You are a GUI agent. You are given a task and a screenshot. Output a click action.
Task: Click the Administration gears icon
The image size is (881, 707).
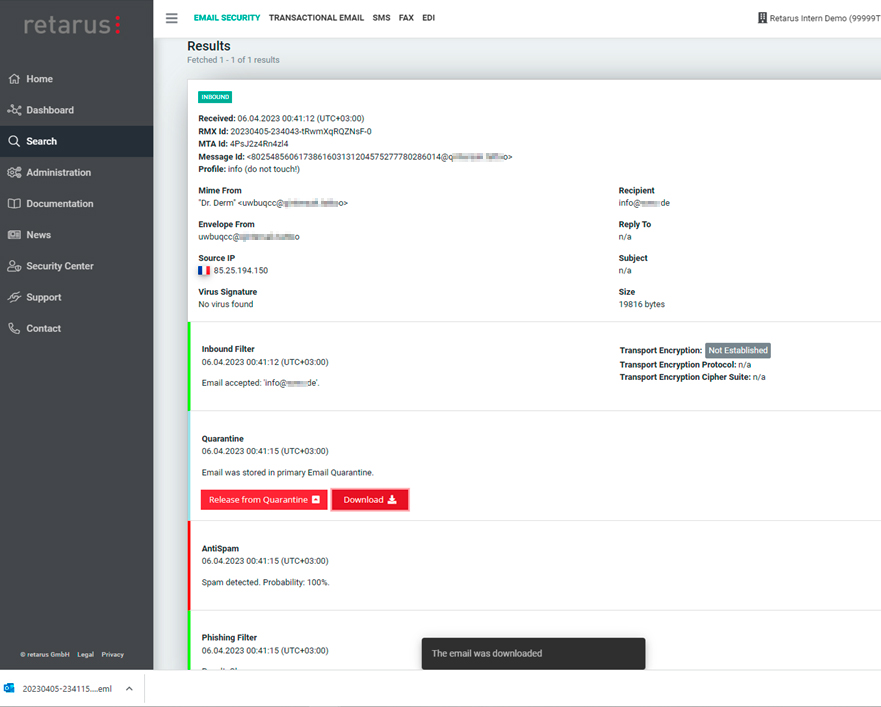[x=14, y=173]
